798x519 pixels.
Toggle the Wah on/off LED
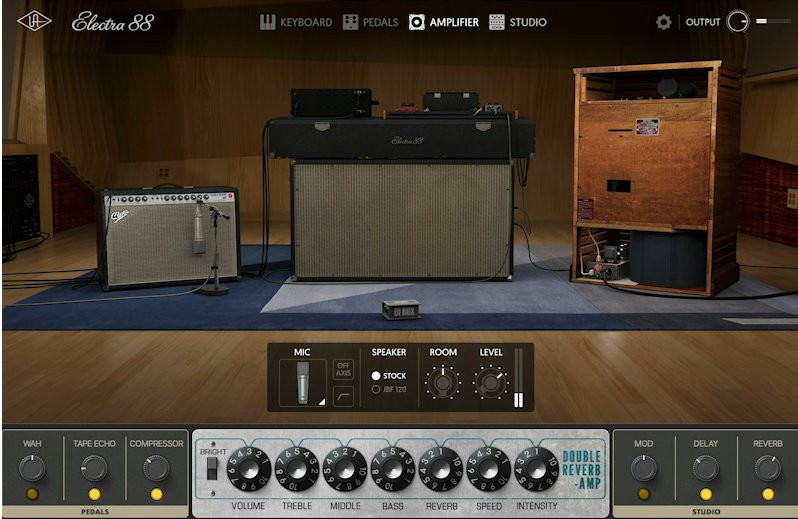tap(32, 494)
